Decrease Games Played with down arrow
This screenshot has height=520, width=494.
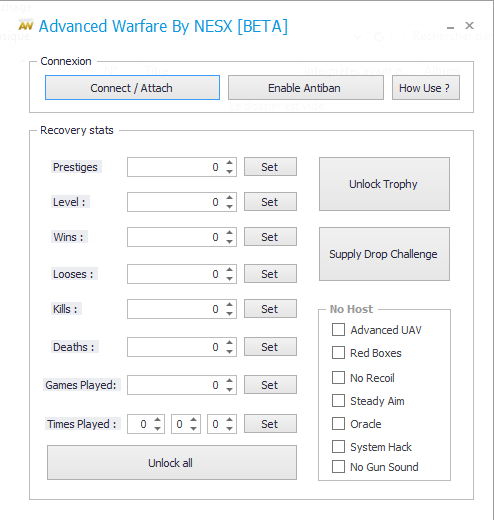click(229, 389)
